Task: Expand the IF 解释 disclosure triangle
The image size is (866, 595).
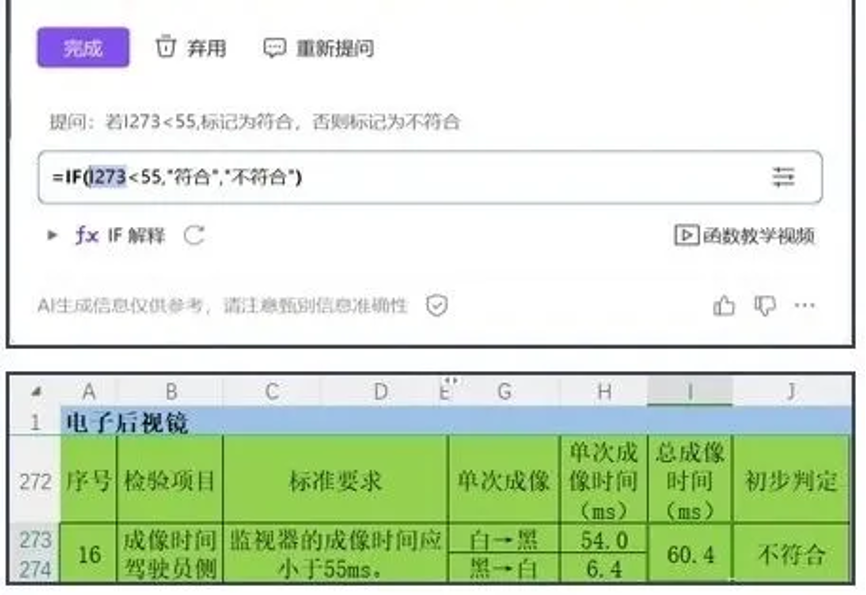Action: (x=52, y=235)
